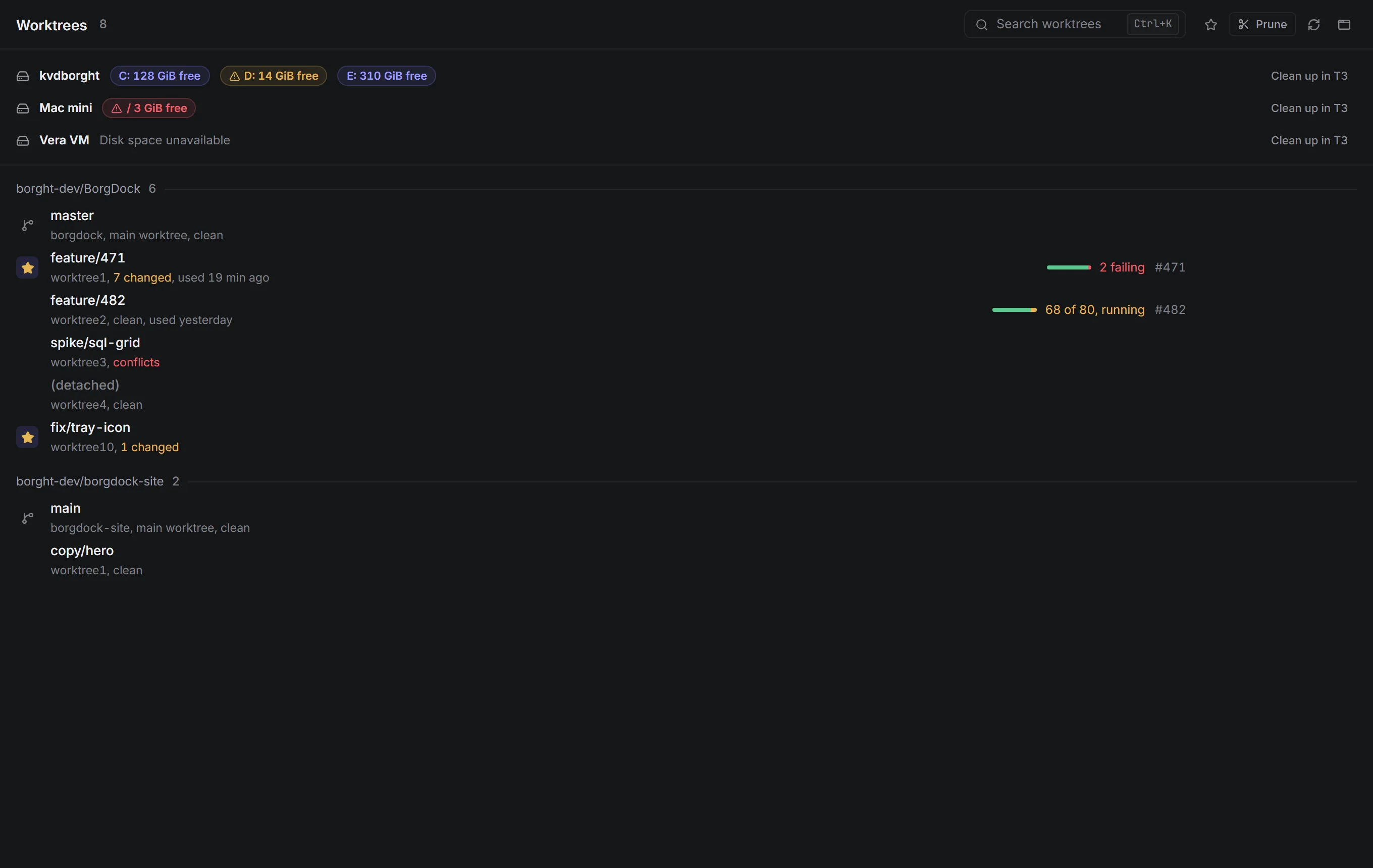The height and width of the screenshot is (868, 1373).
Task: Click the C: 128 GiB free badge
Action: [160, 76]
